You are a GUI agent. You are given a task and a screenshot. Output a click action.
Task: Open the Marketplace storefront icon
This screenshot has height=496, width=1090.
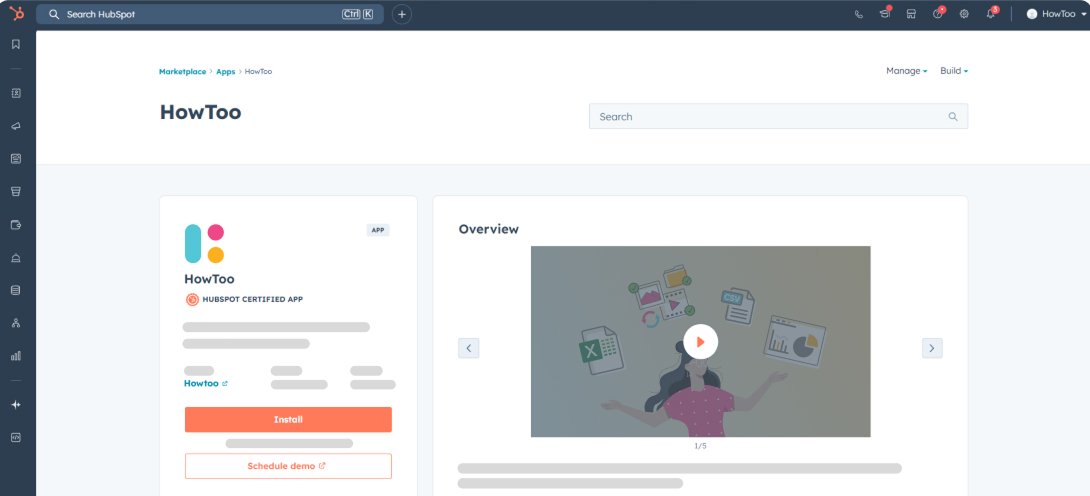pyautogui.click(x=911, y=14)
